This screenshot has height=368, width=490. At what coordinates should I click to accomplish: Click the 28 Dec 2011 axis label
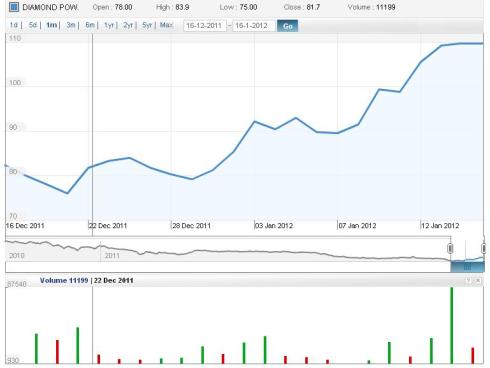point(191,226)
